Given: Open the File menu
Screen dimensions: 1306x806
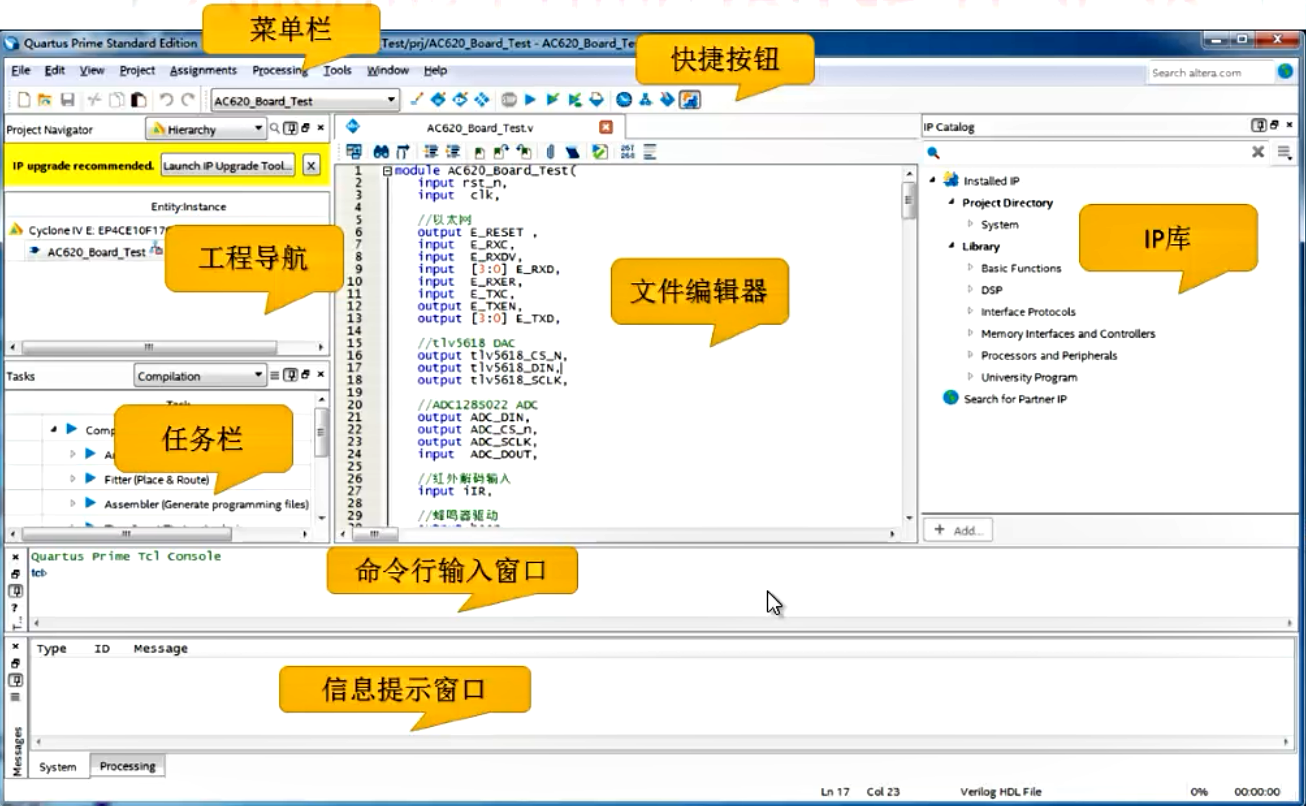Looking at the screenshot, I should coord(20,70).
